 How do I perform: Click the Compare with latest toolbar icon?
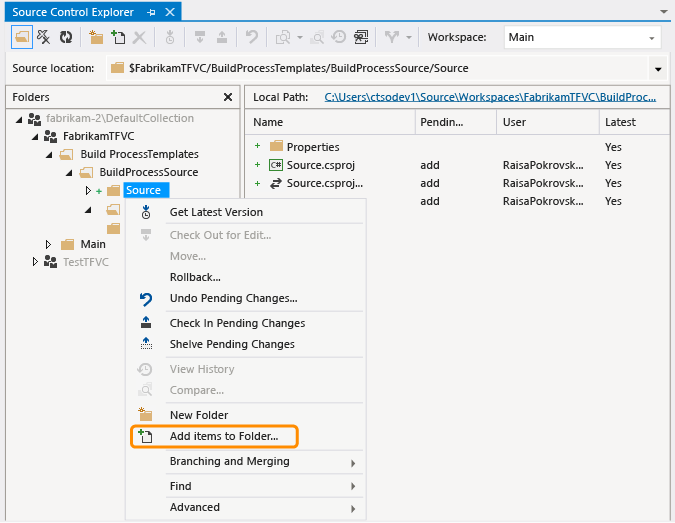tap(317, 37)
